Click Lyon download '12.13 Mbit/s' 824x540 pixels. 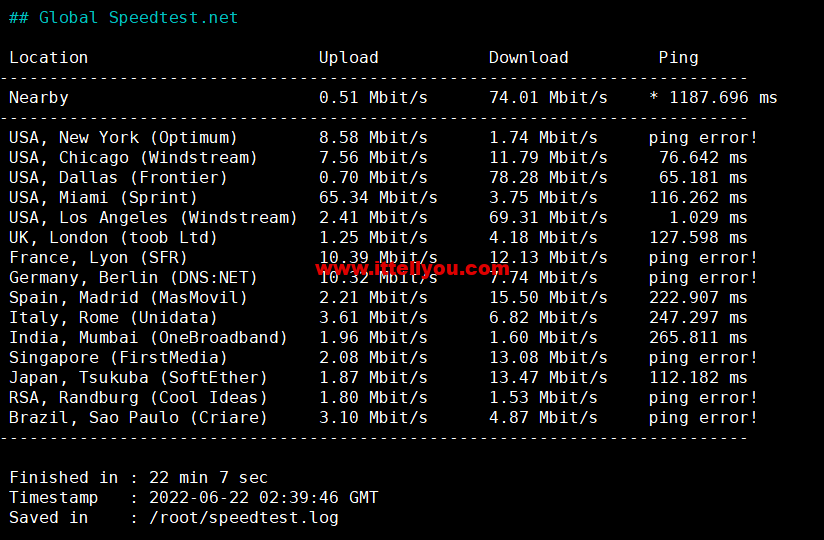[x=548, y=257]
